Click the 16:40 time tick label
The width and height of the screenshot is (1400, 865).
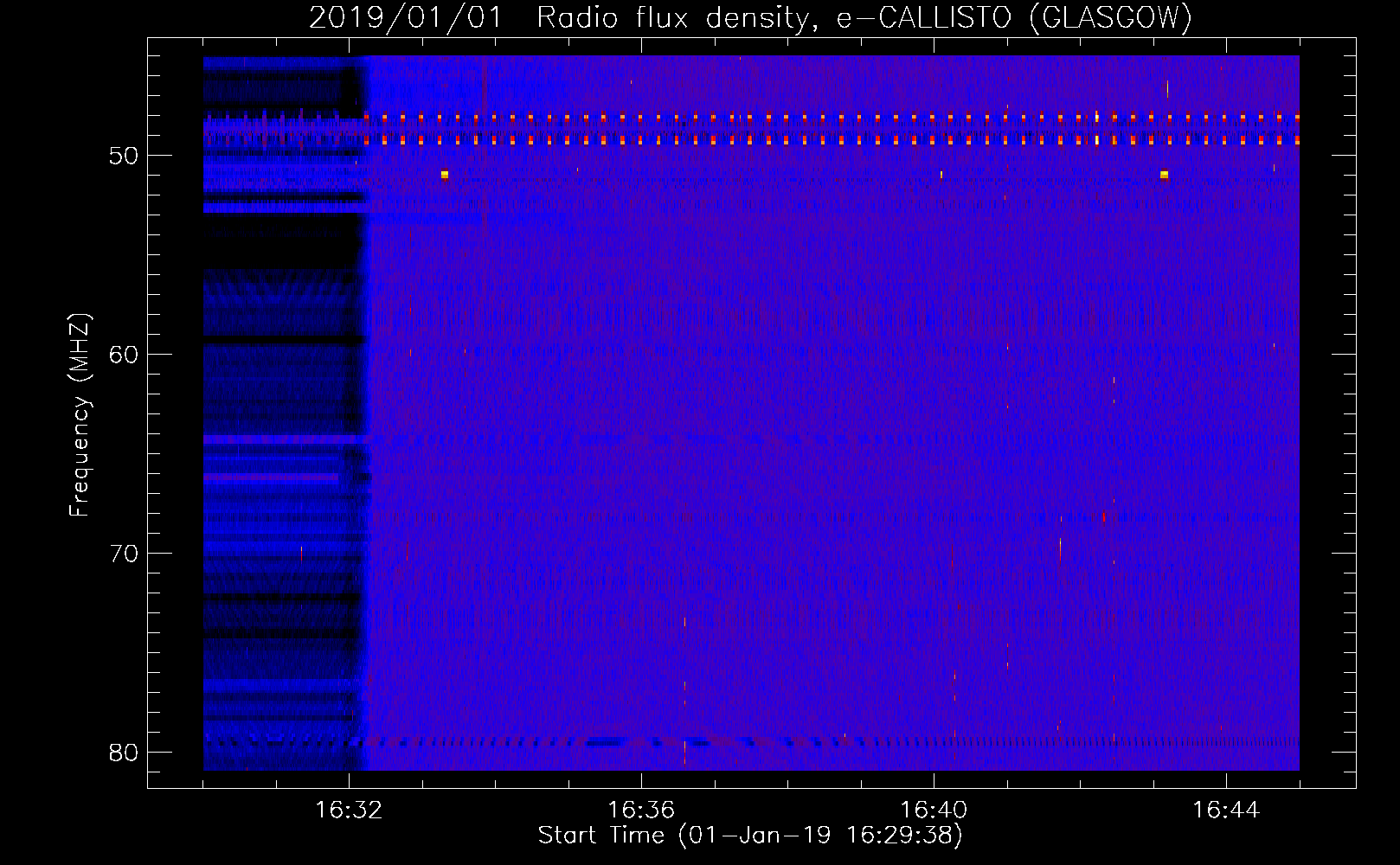[934, 810]
